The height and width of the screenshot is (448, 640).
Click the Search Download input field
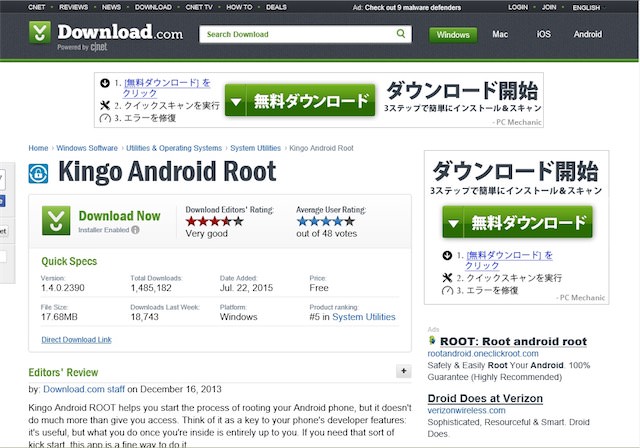pyautogui.click(x=305, y=34)
